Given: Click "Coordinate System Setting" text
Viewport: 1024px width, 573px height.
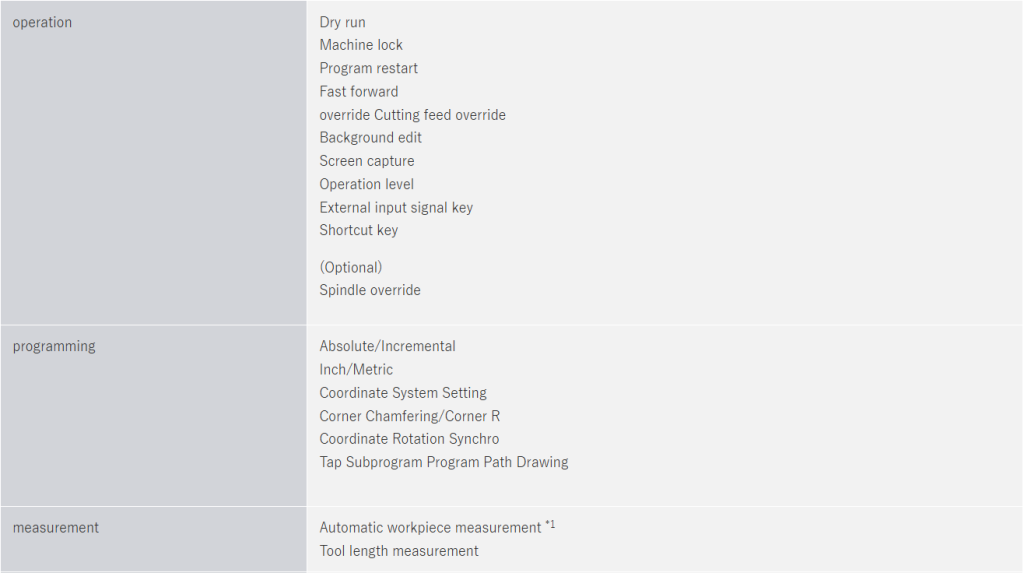Looking at the screenshot, I should click(x=403, y=393).
